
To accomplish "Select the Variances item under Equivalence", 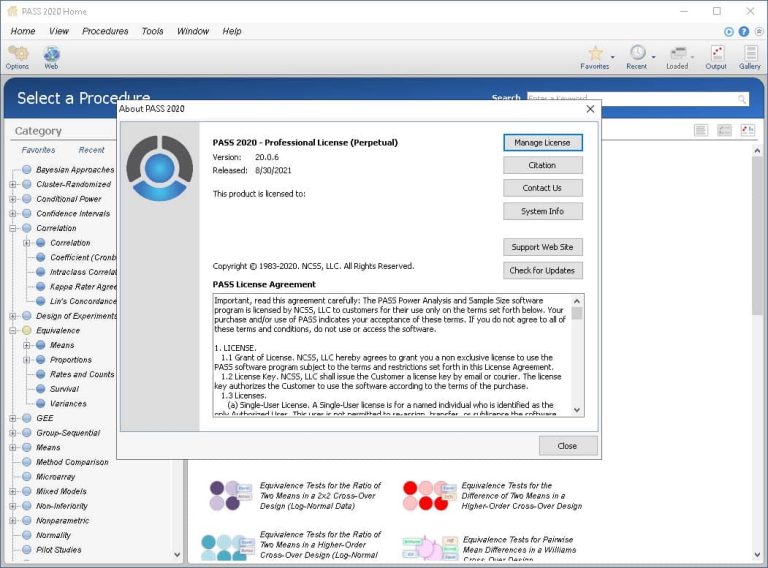I will (68, 403).
